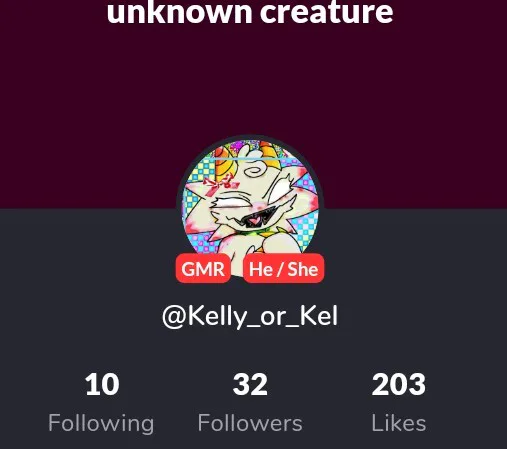The width and height of the screenshot is (507, 449).
Task: Tap the He / She pronoun badge
Action: [x=283, y=268]
